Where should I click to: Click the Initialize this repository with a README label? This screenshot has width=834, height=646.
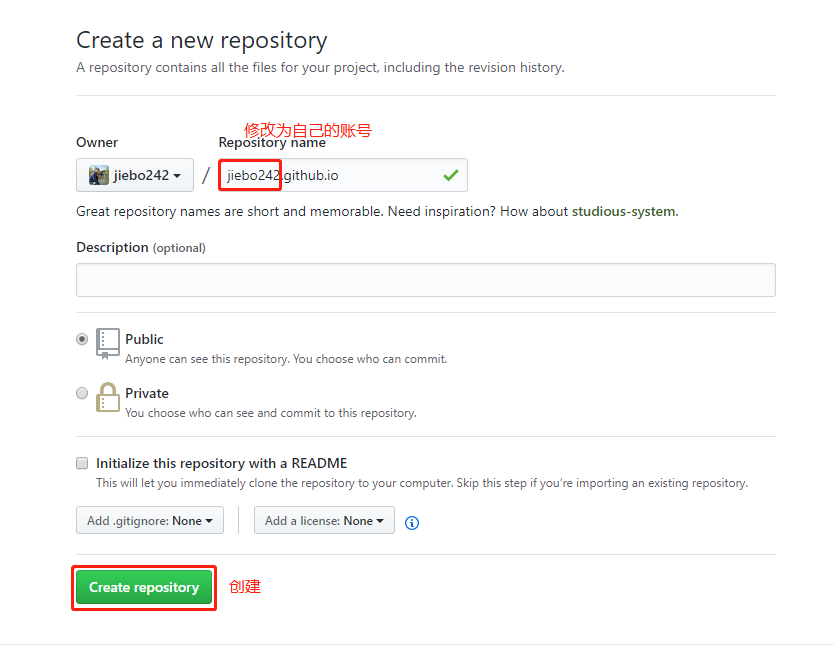(x=221, y=464)
